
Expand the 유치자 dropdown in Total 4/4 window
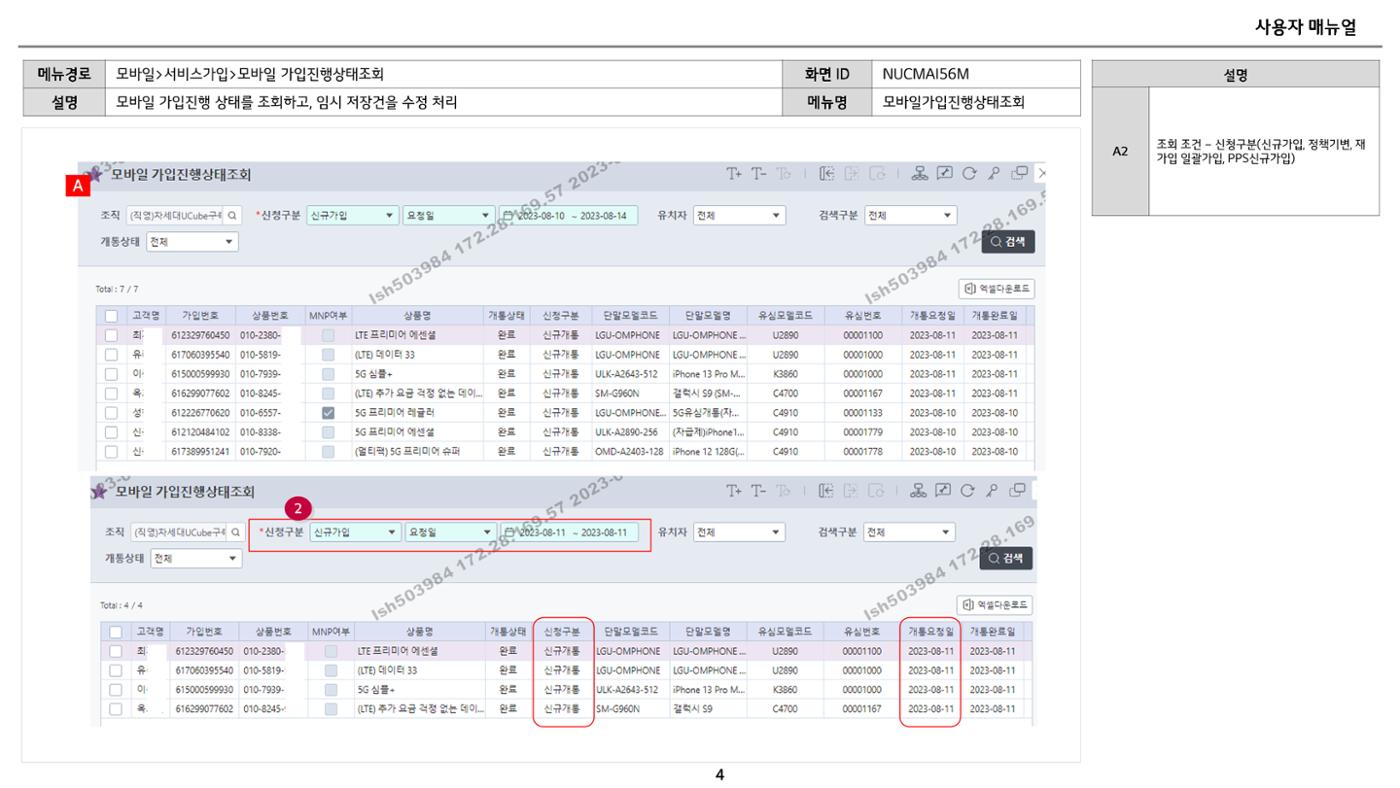click(739, 532)
